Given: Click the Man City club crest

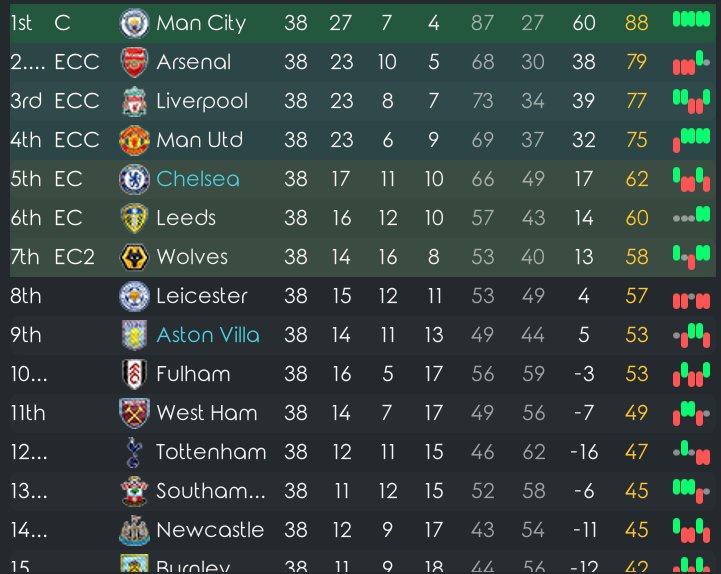Looking at the screenshot, I should tap(133, 23).
